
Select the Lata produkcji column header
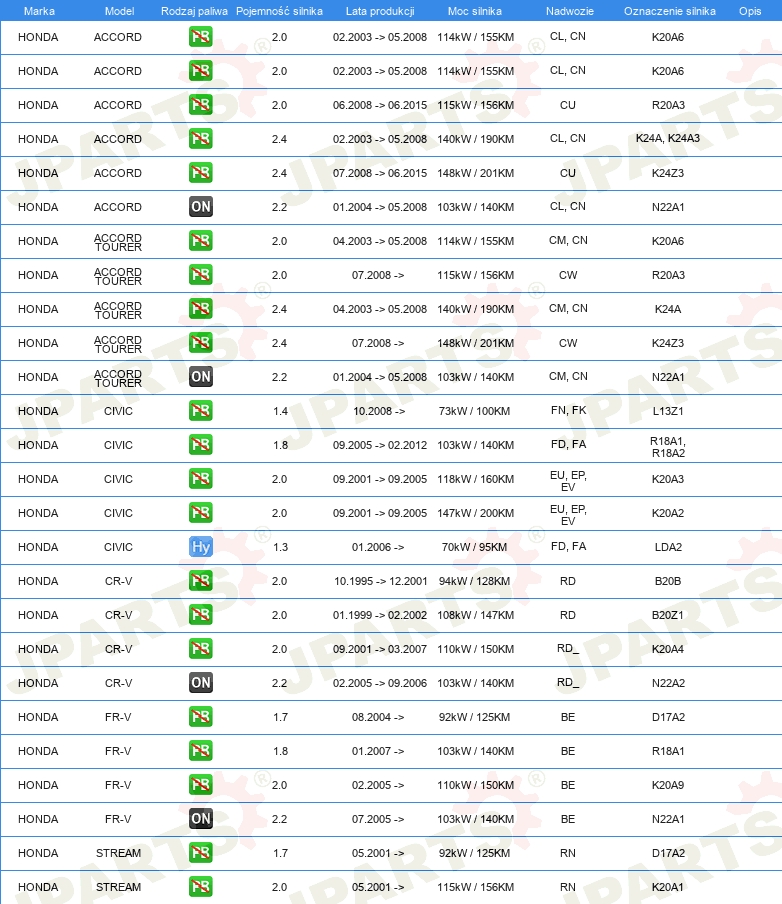click(x=380, y=11)
